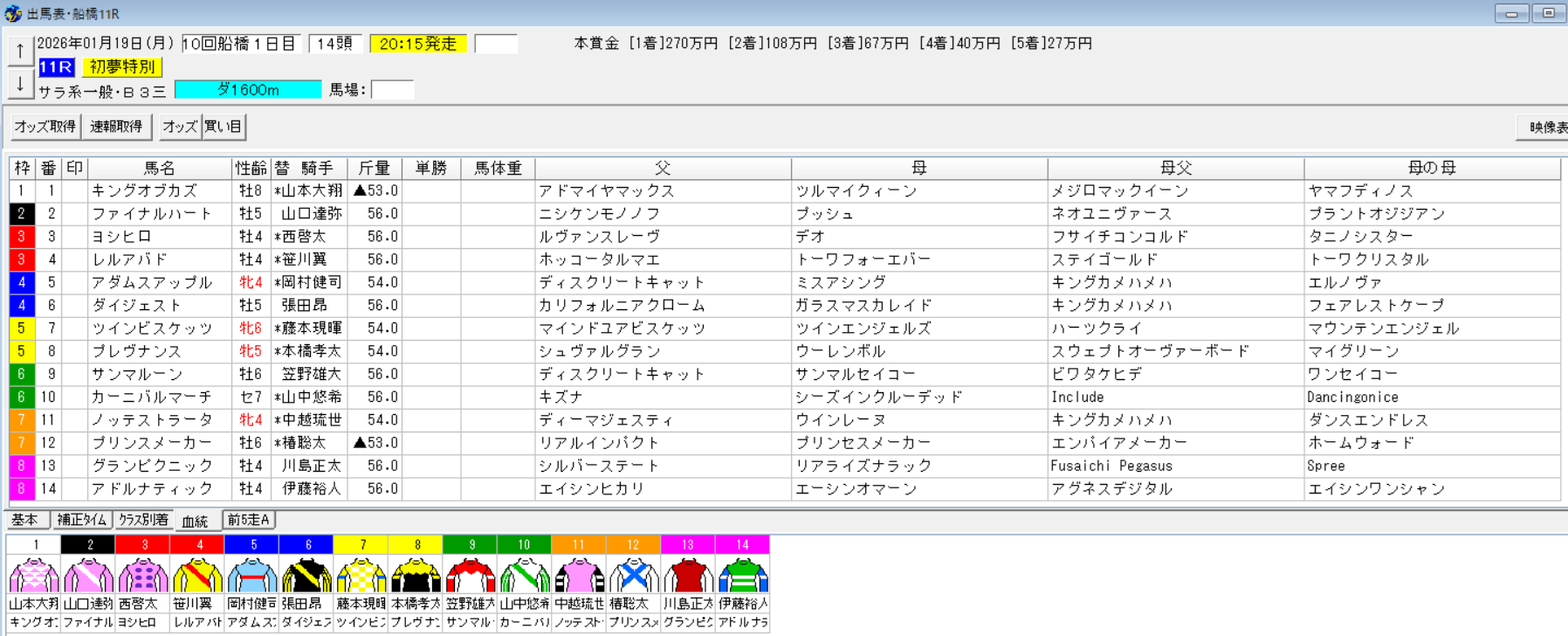Click checkered yellow silk of horse 7

[361, 577]
